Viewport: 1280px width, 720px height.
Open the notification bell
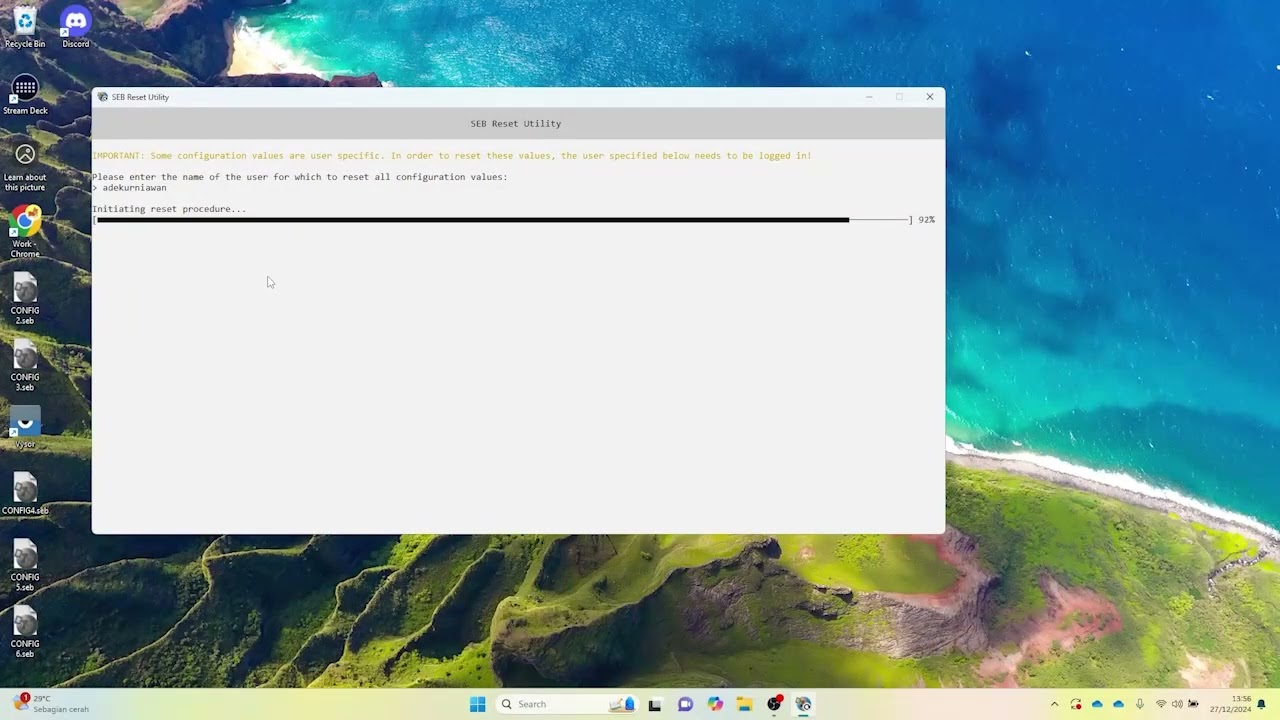pos(1262,704)
